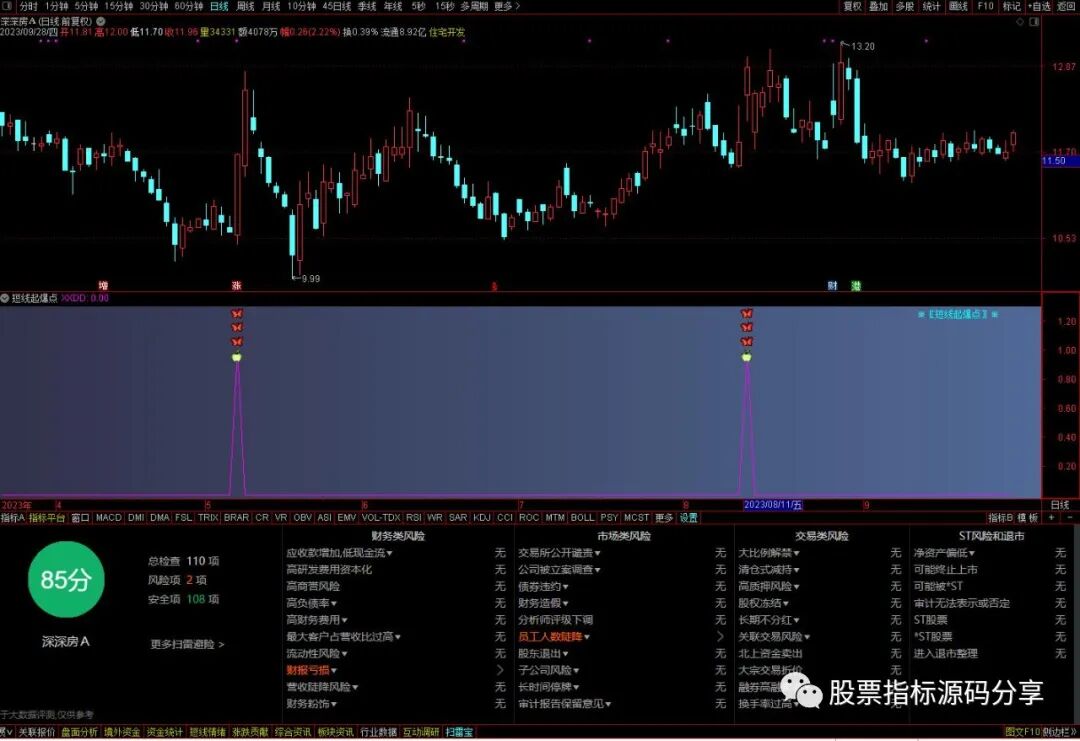
Task: Select OBV indicator
Action: click(302, 517)
